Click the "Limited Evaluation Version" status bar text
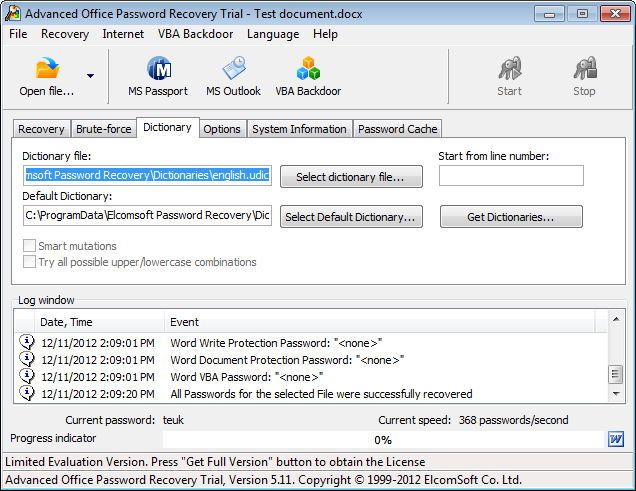 (x=215, y=462)
